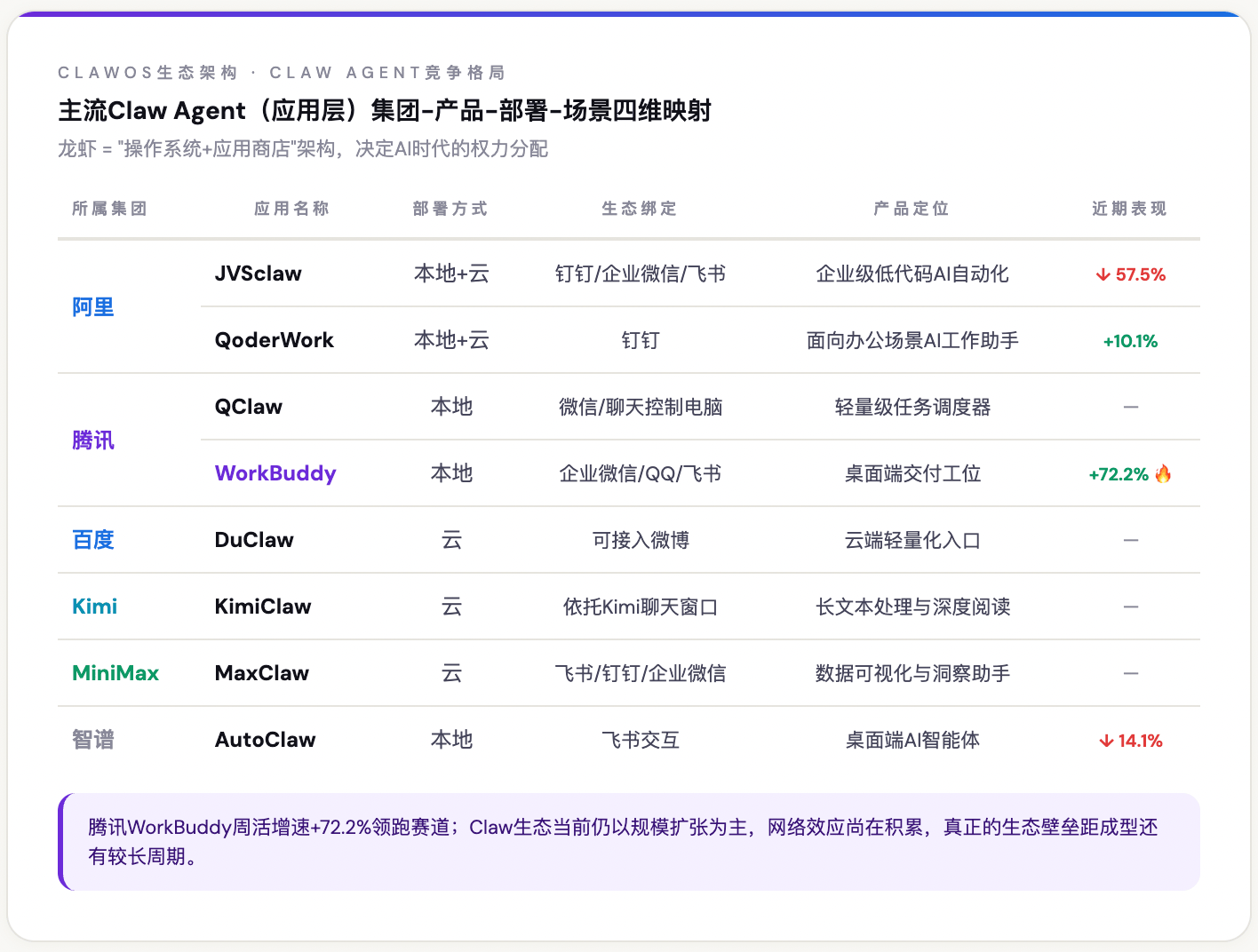Screen dimensions: 1258x952
Task: Select the 腾讯 group label
Action: (93, 440)
